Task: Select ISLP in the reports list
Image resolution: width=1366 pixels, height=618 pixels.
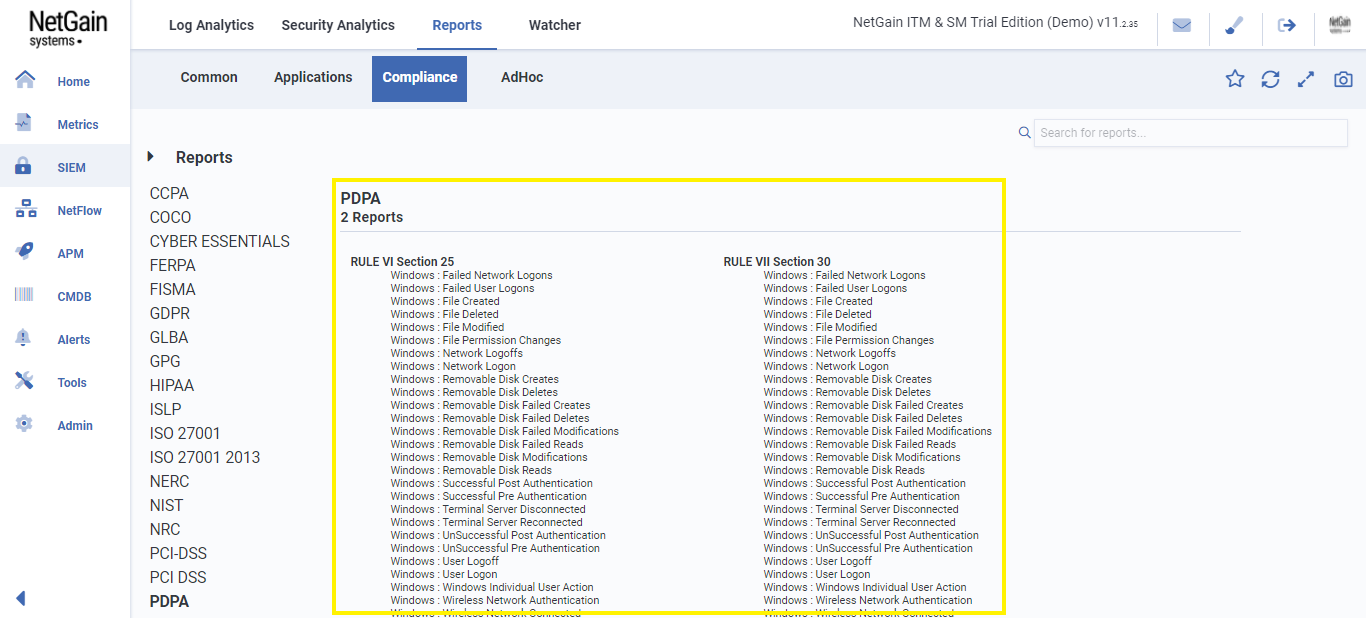Action: (166, 409)
